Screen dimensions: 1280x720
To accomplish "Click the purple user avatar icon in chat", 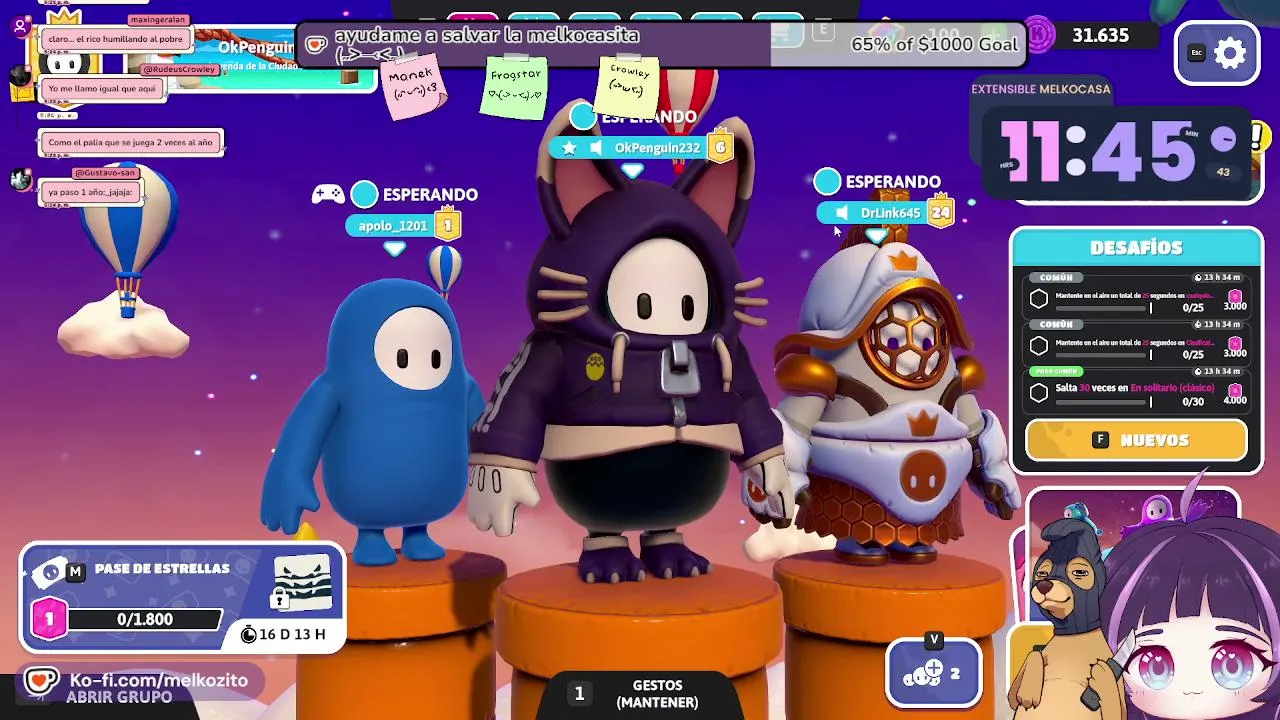I will pyautogui.click(x=19, y=26).
